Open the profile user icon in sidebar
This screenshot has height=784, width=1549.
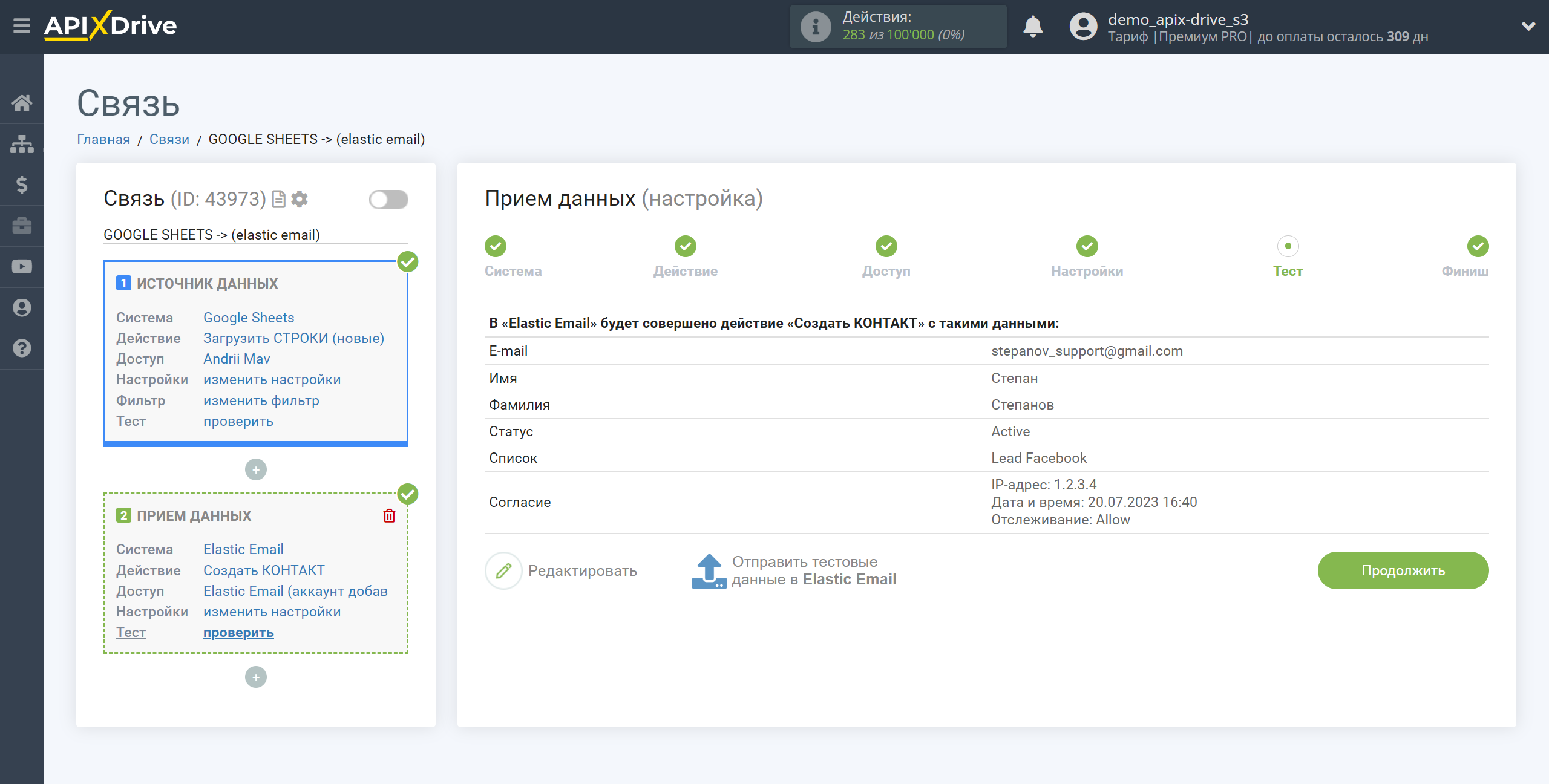(x=22, y=307)
